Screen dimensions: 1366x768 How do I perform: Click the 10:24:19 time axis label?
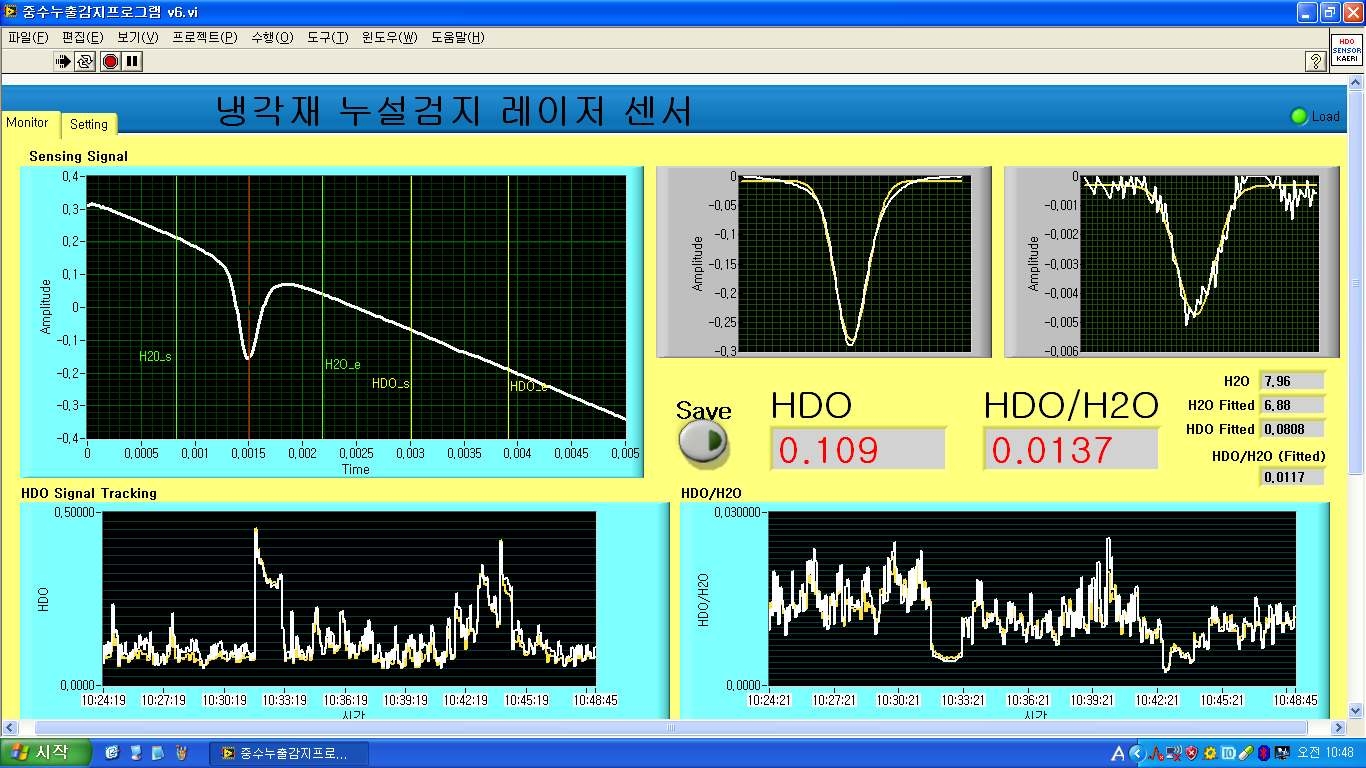105,700
